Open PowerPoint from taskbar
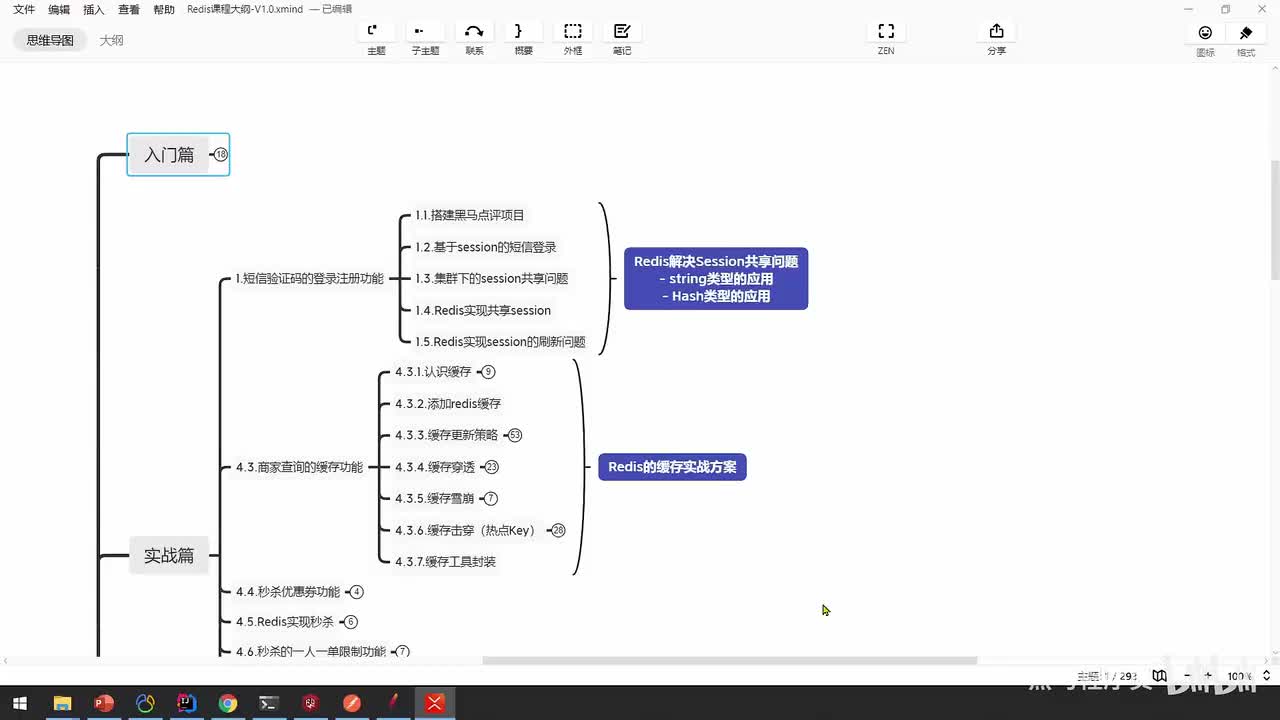The height and width of the screenshot is (720, 1280). (104, 703)
